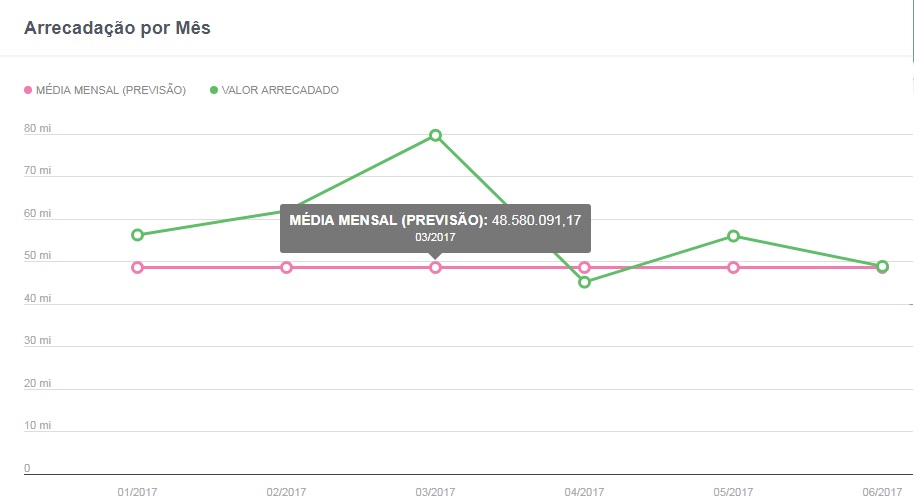This screenshot has width=914, height=503.
Task: Select the green data point for 01/2017
Action: click(137, 235)
